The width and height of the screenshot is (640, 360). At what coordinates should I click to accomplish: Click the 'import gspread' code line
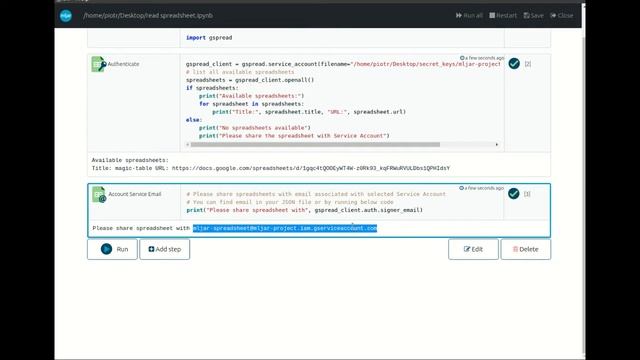pyautogui.click(x=209, y=38)
